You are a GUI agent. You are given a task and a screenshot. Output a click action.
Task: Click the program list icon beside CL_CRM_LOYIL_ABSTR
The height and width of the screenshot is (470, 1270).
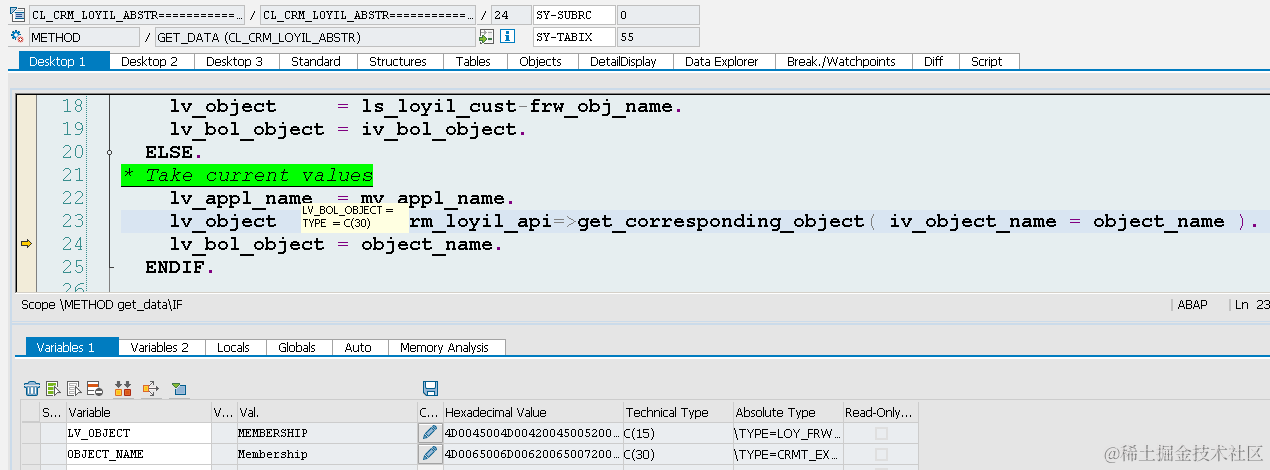[17, 15]
